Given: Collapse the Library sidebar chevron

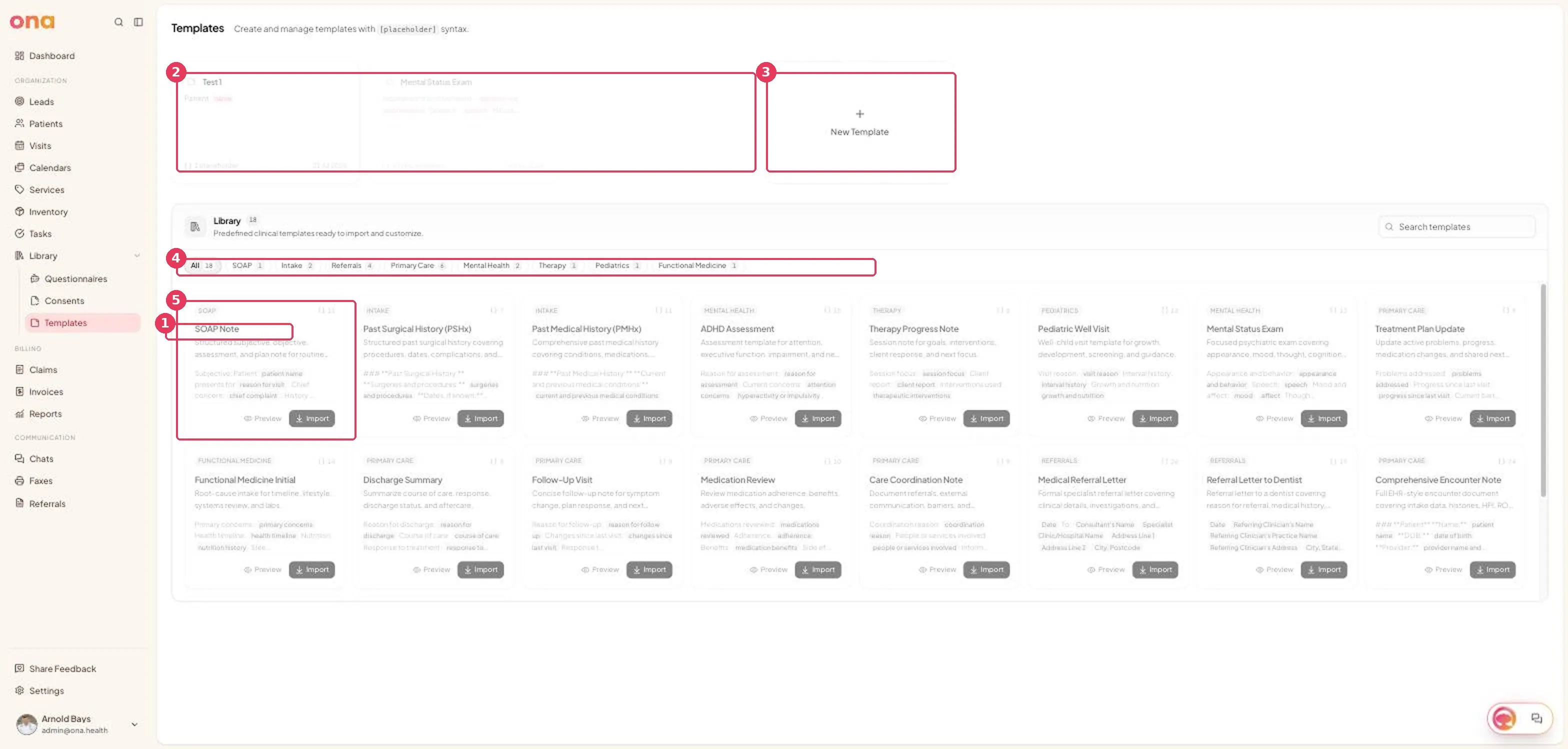Looking at the screenshot, I should 137,256.
